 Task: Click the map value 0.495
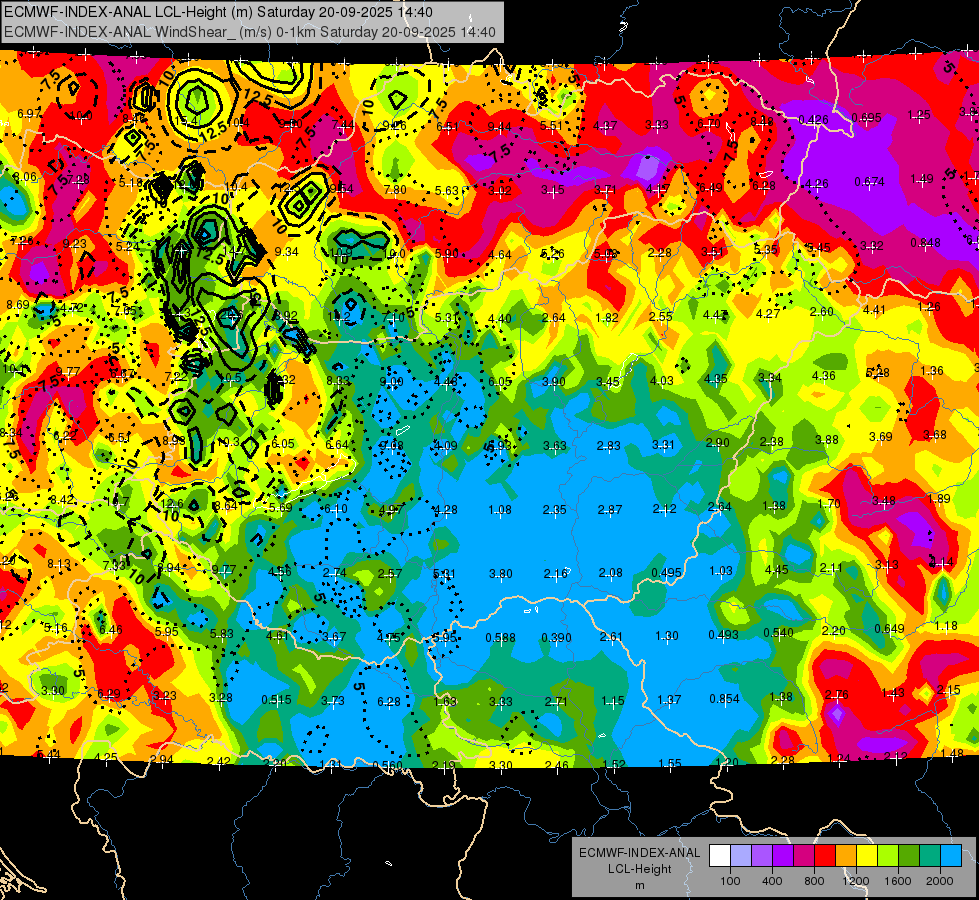click(666, 573)
